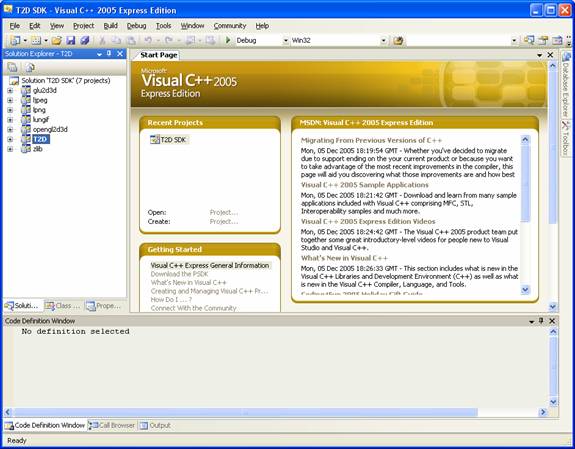The height and width of the screenshot is (449, 575).
Task: Open the Community menu
Action: [230, 26]
